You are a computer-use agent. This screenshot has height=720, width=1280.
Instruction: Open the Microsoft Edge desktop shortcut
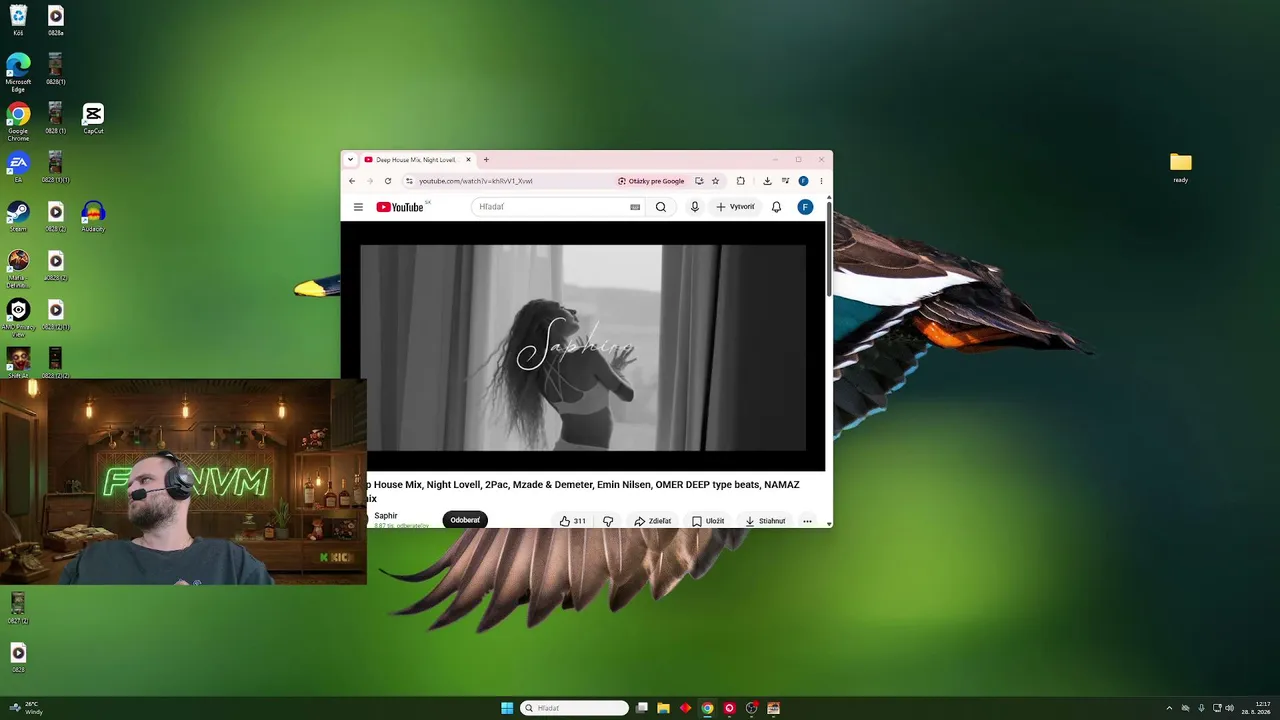[18, 72]
